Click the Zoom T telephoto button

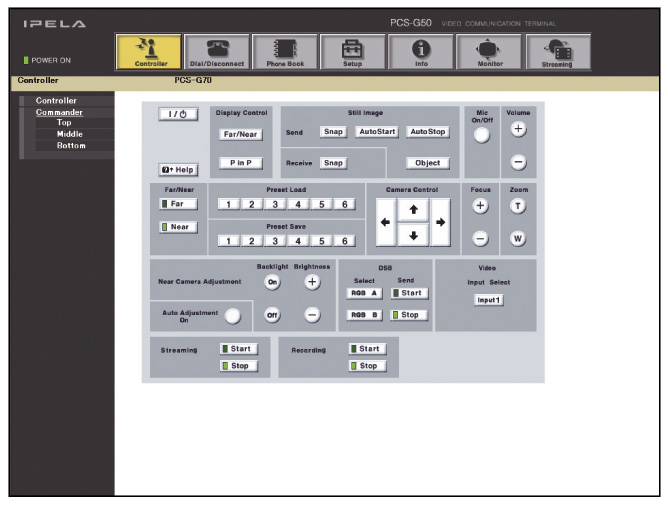tap(518, 204)
